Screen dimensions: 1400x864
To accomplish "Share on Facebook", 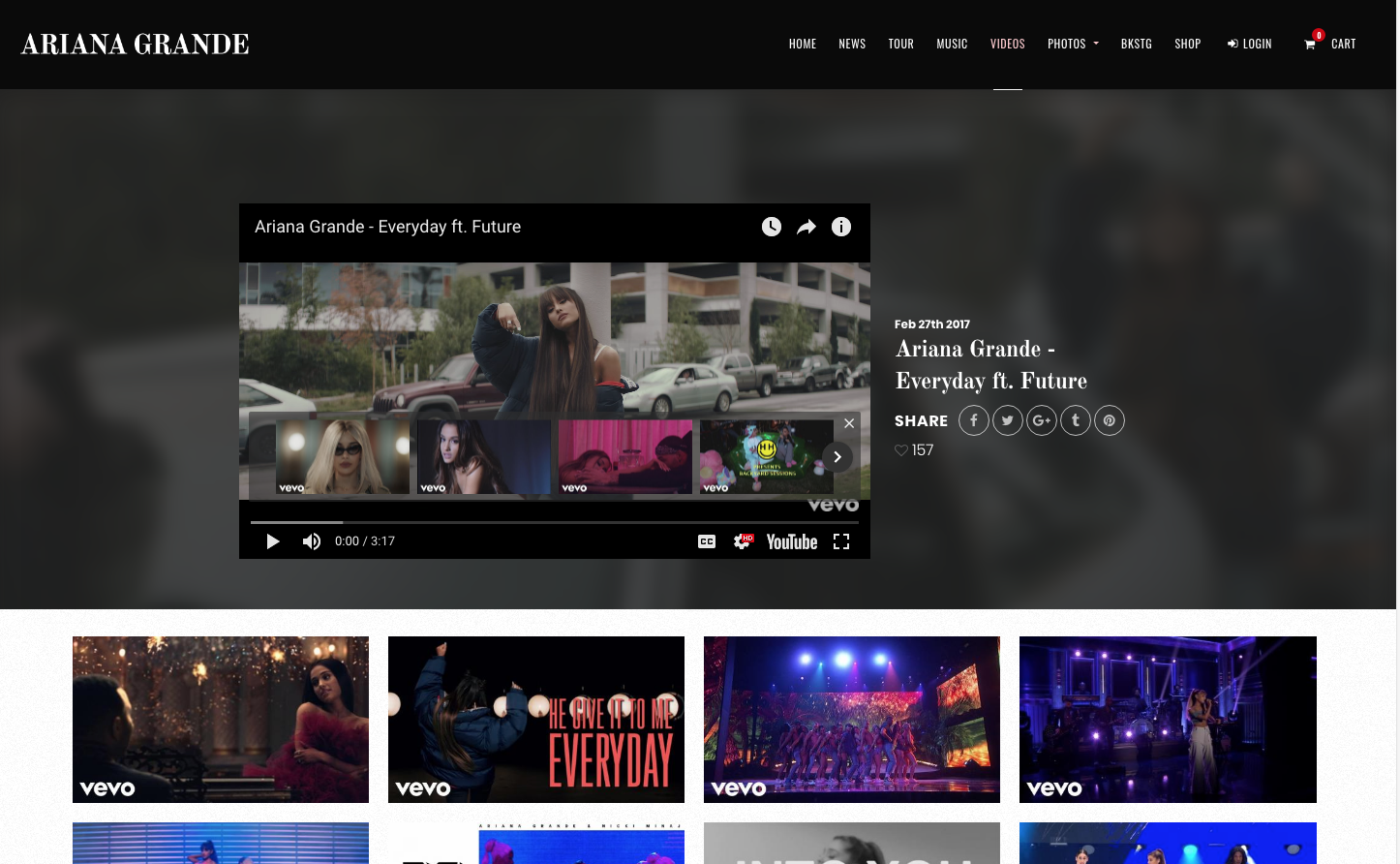I will pos(974,420).
